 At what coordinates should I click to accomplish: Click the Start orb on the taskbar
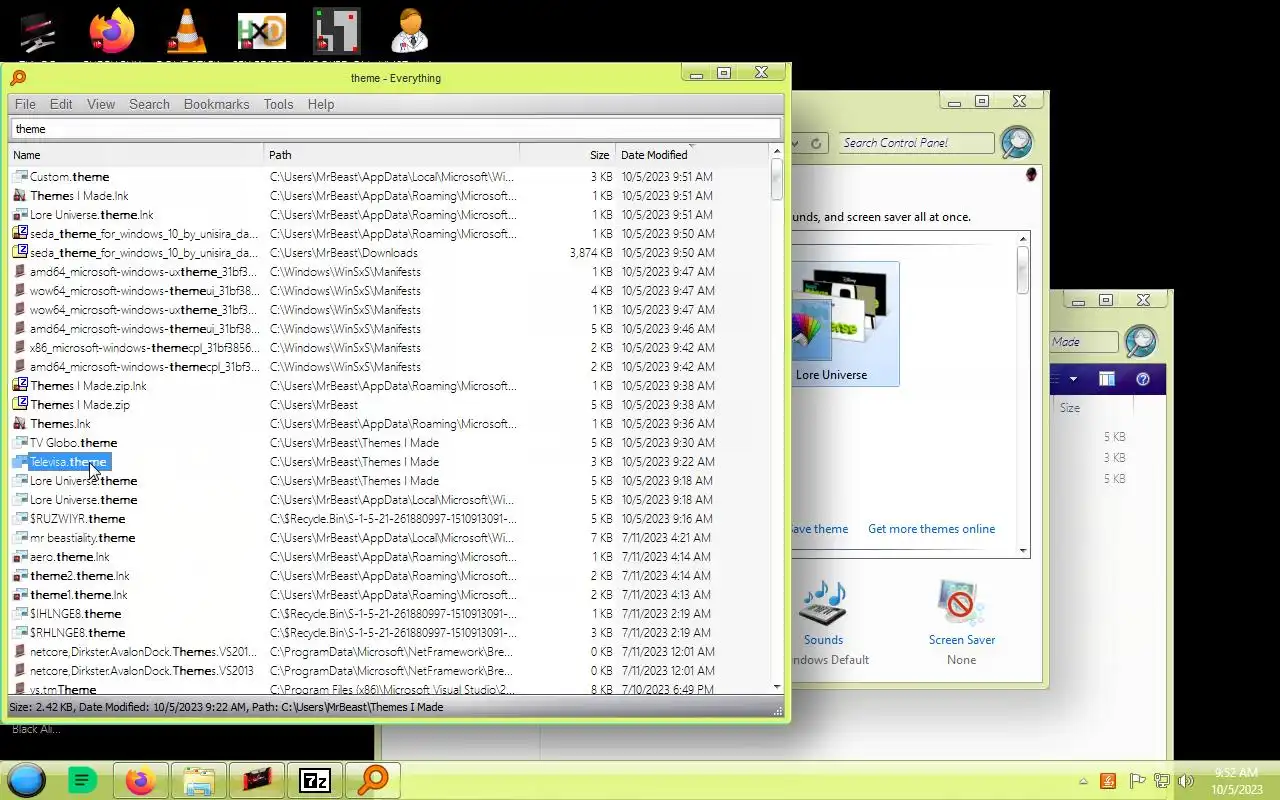[x=27, y=780]
